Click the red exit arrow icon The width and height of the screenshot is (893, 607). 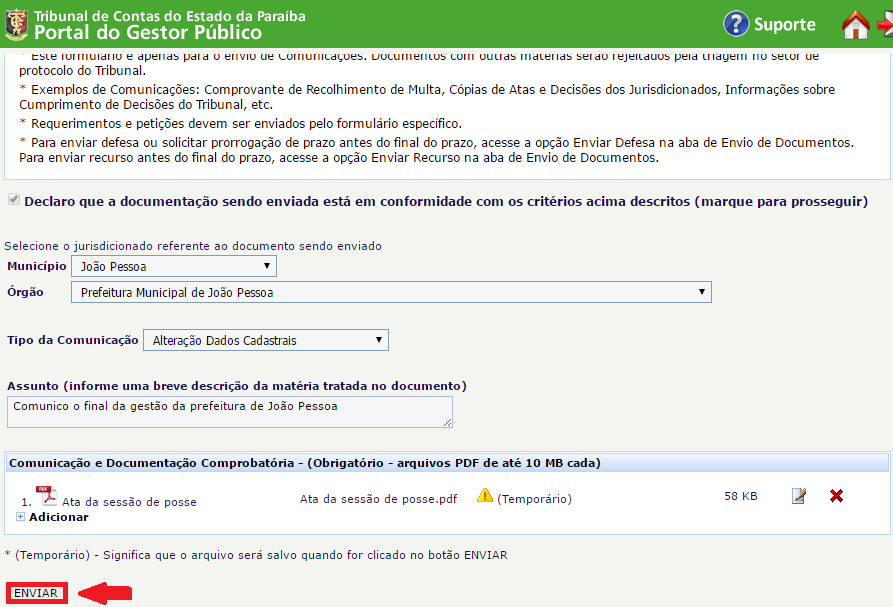[886, 24]
